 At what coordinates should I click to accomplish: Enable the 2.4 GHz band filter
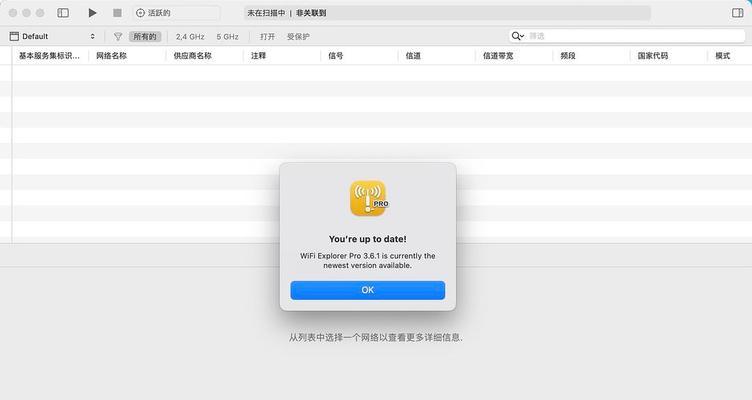190,36
